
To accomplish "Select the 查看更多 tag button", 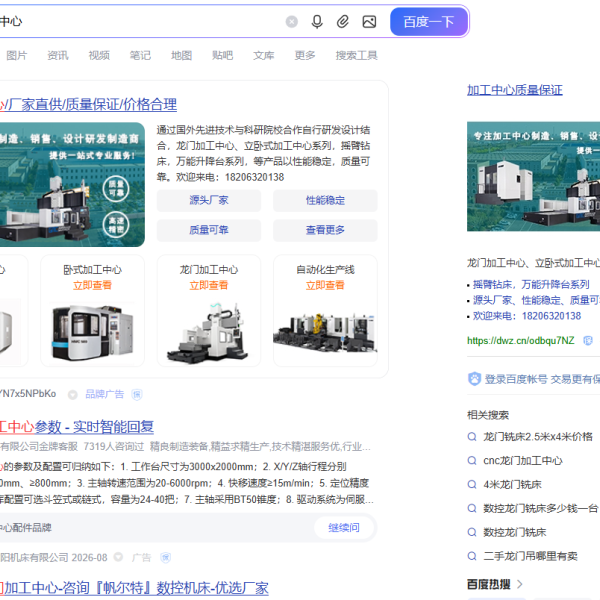I will click(x=325, y=230).
